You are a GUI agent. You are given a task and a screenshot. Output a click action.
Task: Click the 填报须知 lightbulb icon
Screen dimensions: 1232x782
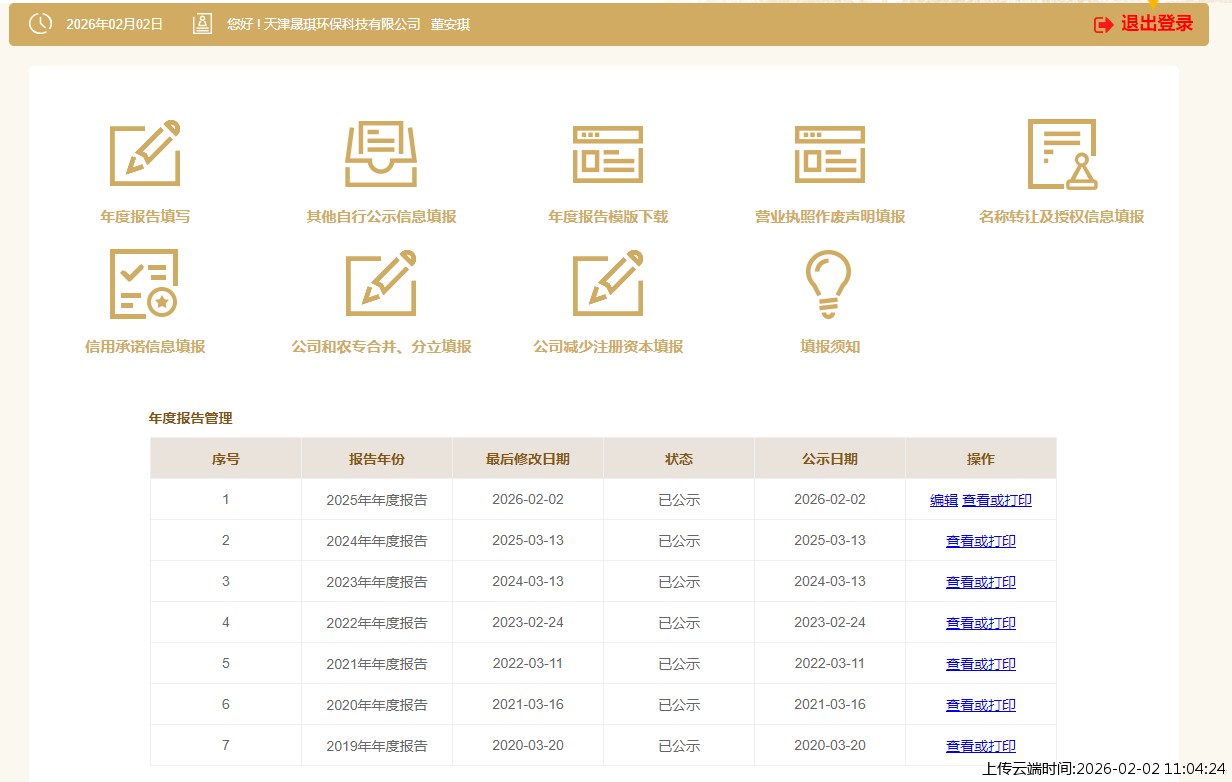(829, 284)
